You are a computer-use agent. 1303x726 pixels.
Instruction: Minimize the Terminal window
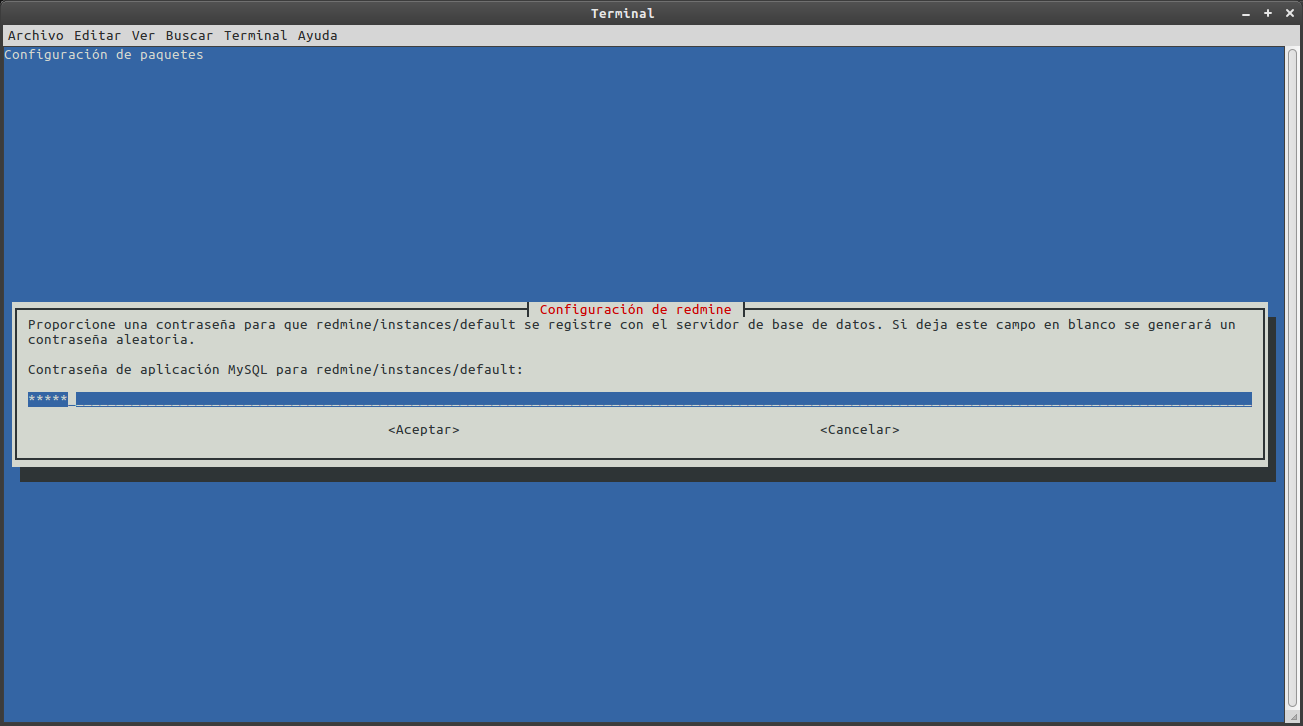pos(1246,13)
